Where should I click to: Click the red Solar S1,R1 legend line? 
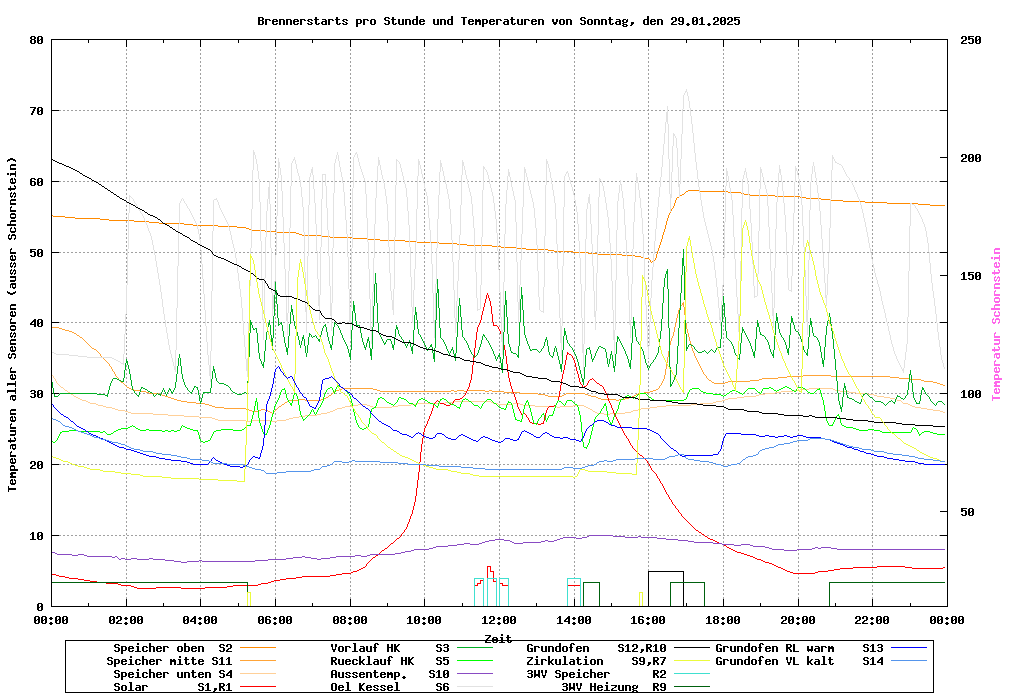(x=259, y=687)
